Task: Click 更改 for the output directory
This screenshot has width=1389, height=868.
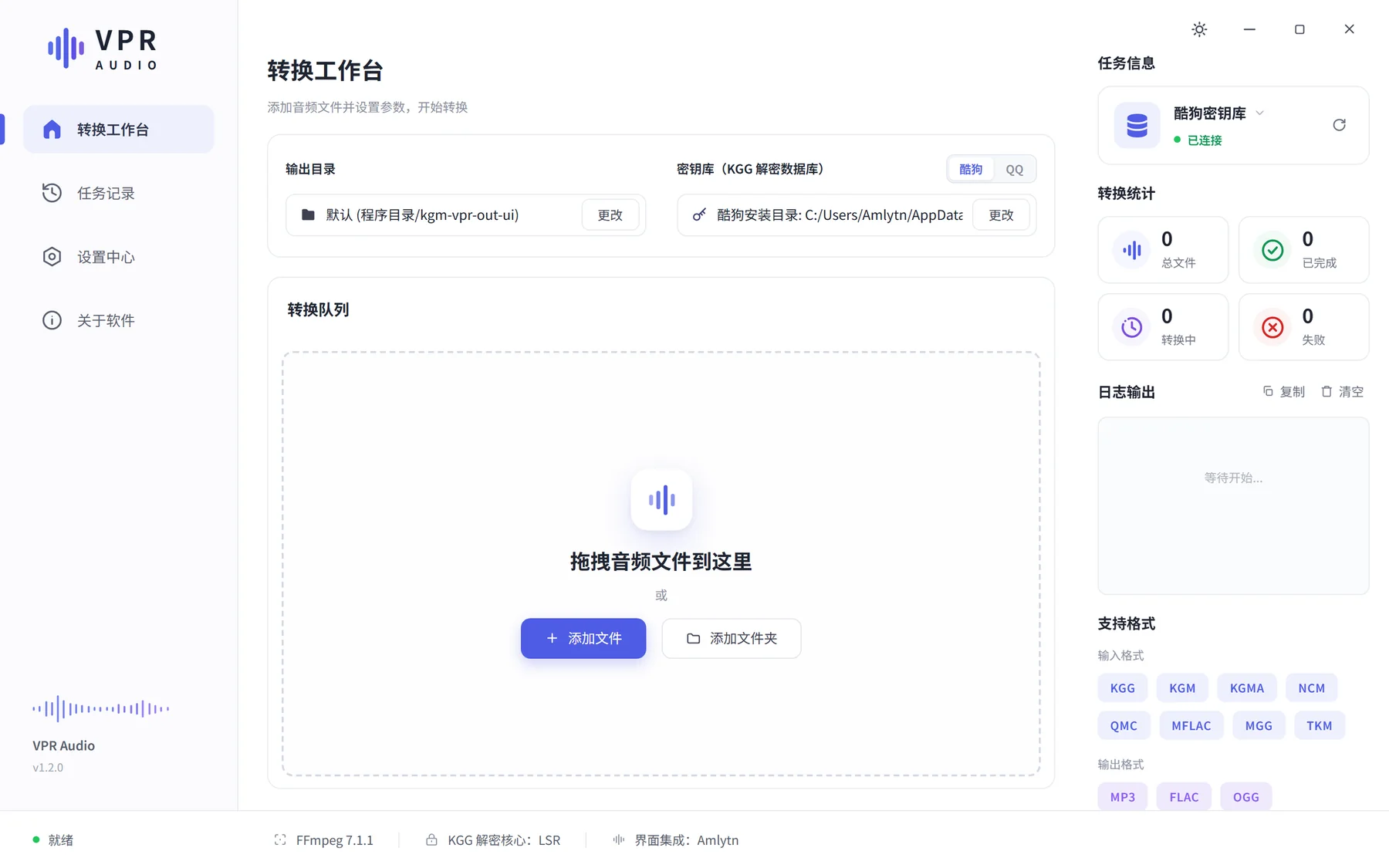Action: (610, 214)
